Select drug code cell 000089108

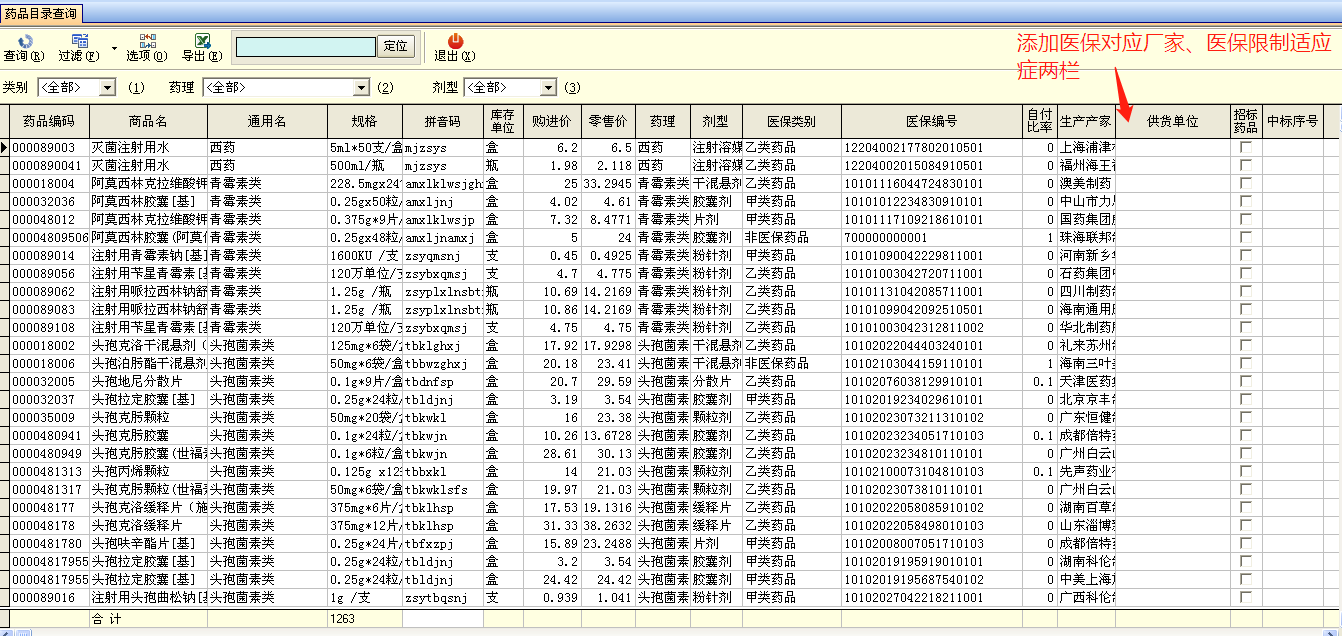pos(49,327)
